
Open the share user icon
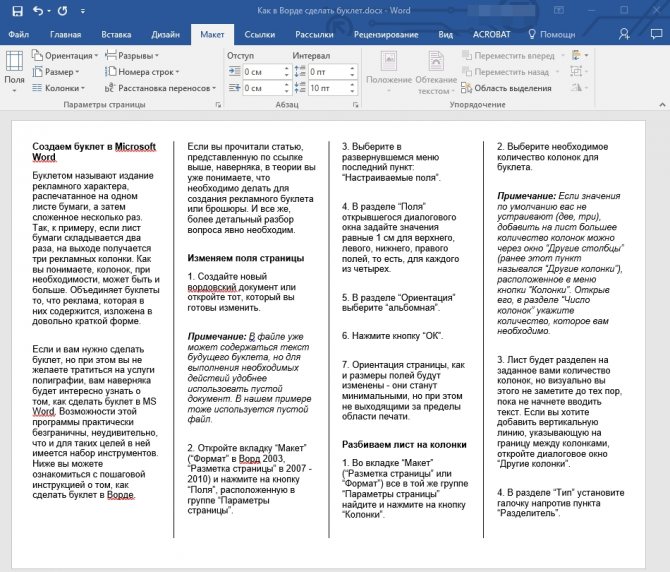(x=624, y=34)
